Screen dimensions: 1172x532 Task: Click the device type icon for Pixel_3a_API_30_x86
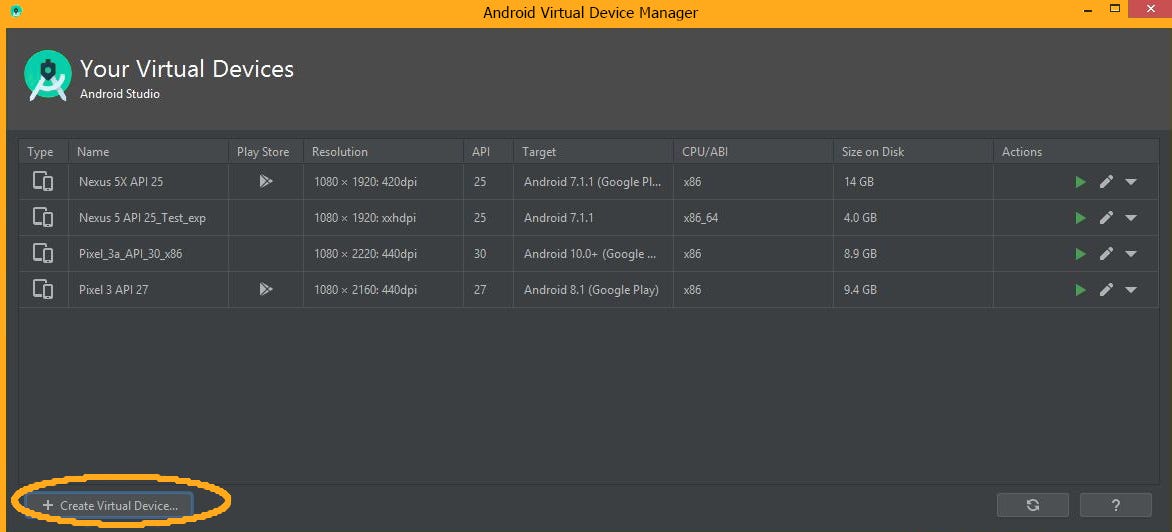(x=43, y=253)
